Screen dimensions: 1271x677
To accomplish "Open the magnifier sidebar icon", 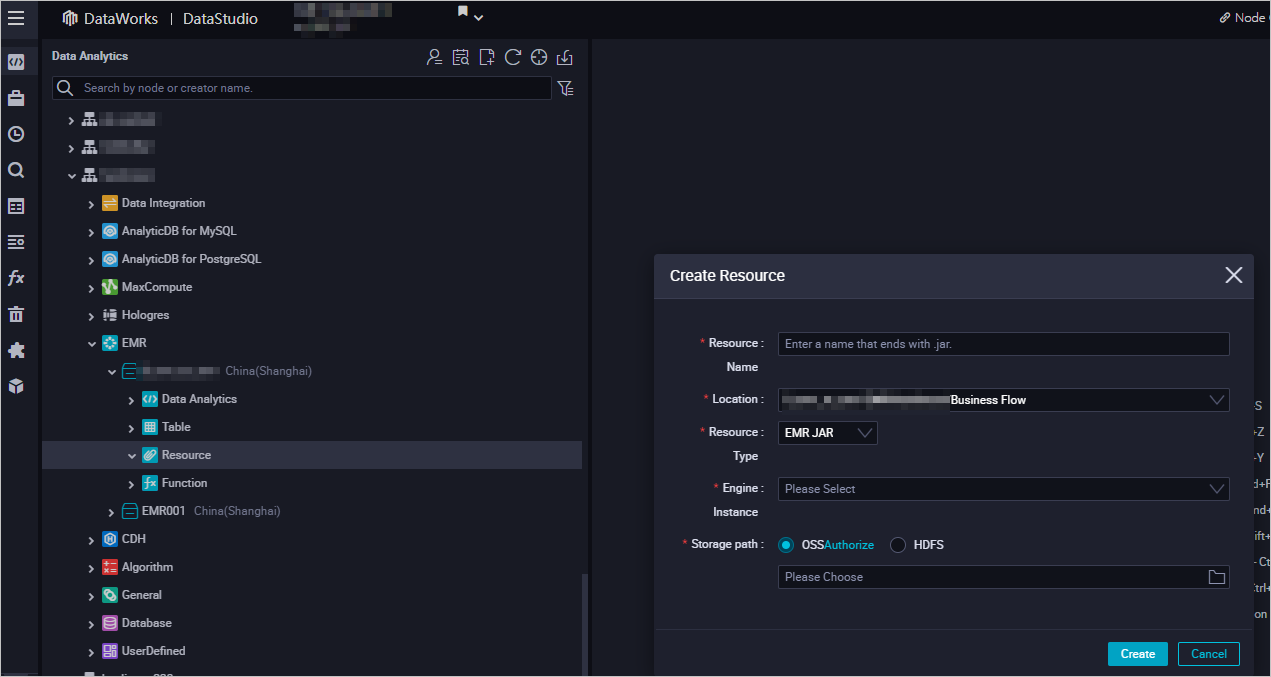I will coord(16,170).
